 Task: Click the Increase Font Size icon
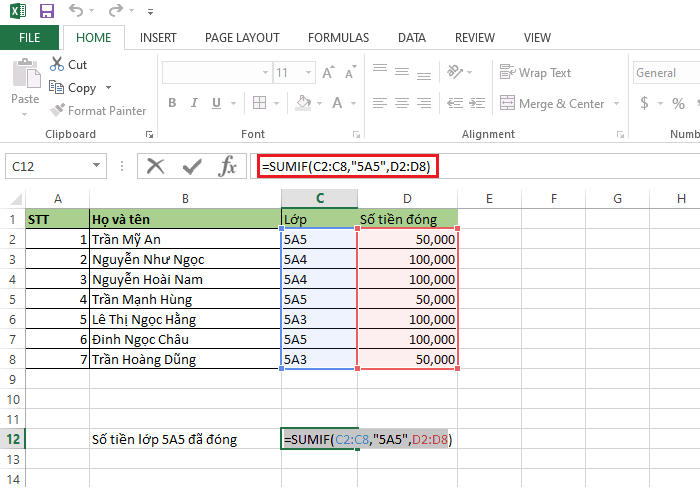[x=328, y=72]
